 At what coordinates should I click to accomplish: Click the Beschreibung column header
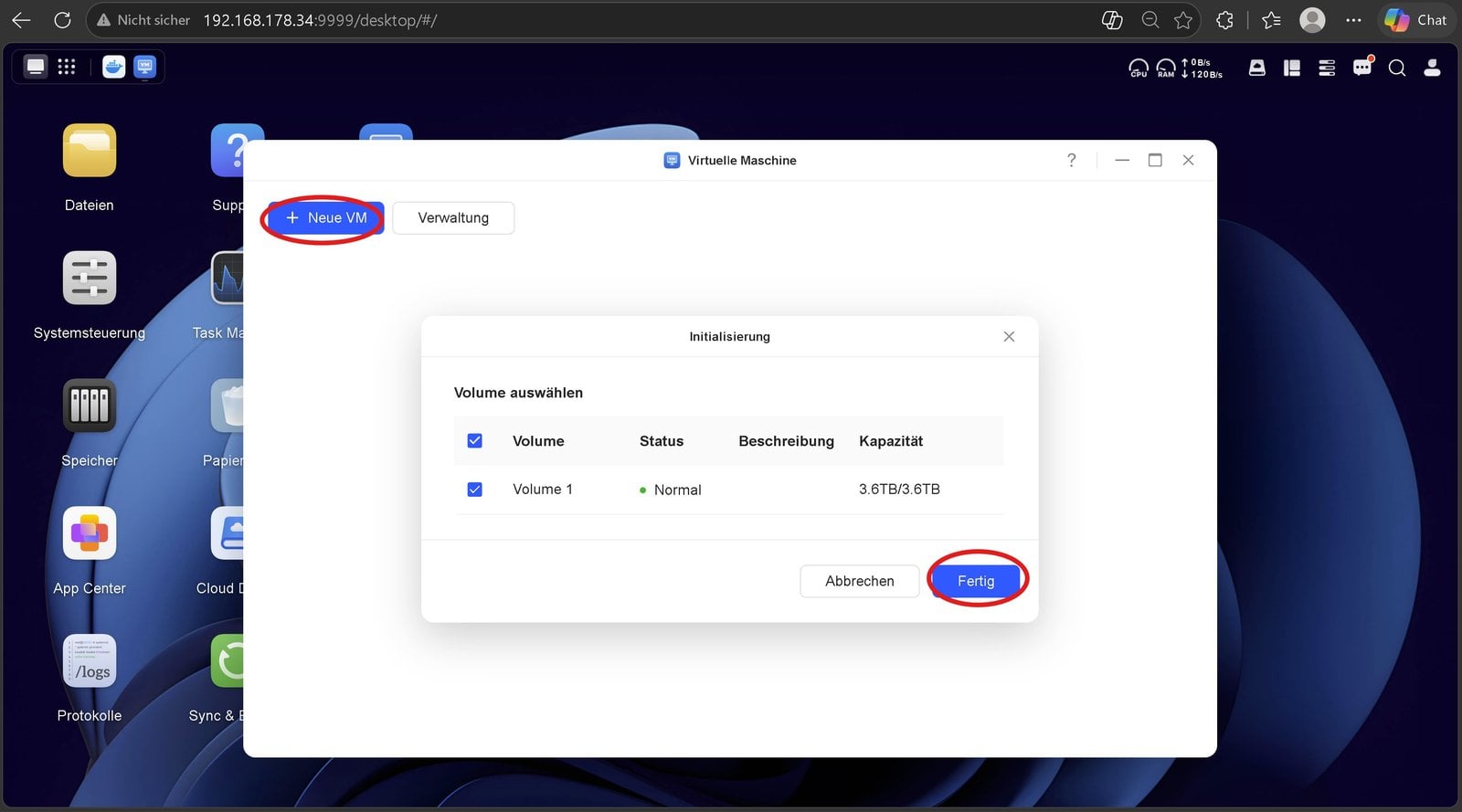coord(787,441)
